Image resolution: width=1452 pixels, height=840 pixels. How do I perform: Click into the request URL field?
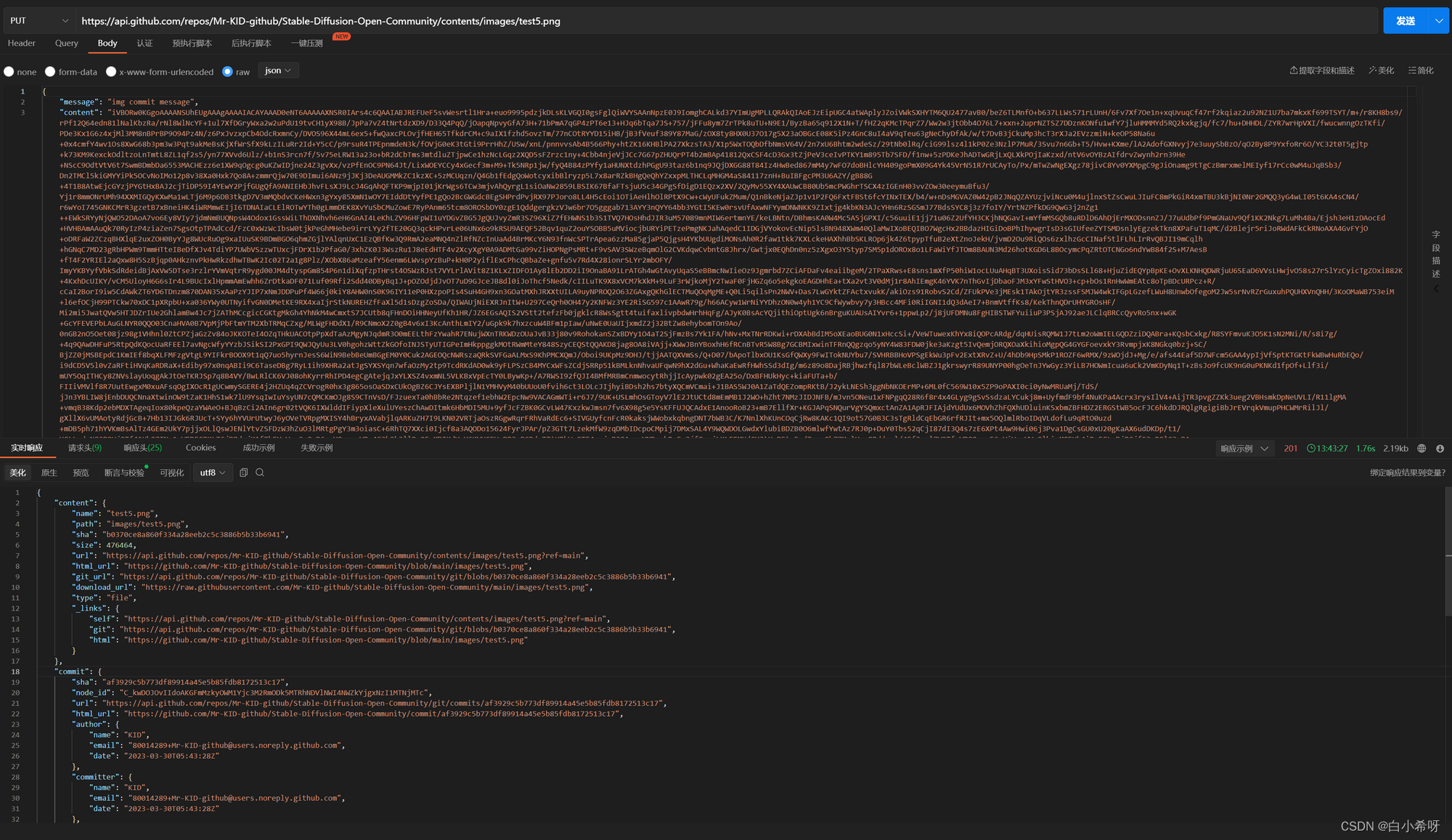point(727,21)
